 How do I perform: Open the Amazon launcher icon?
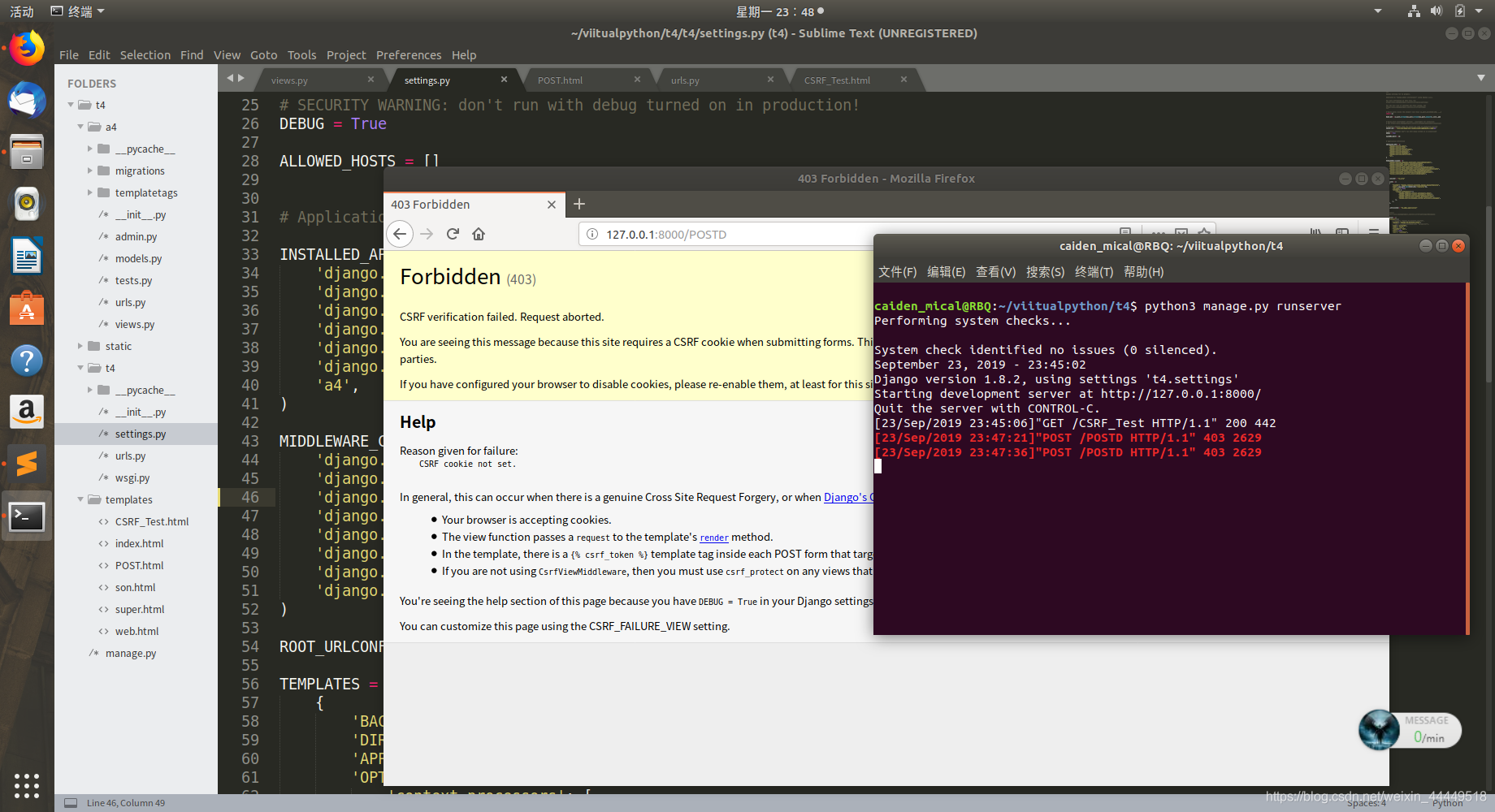click(27, 412)
